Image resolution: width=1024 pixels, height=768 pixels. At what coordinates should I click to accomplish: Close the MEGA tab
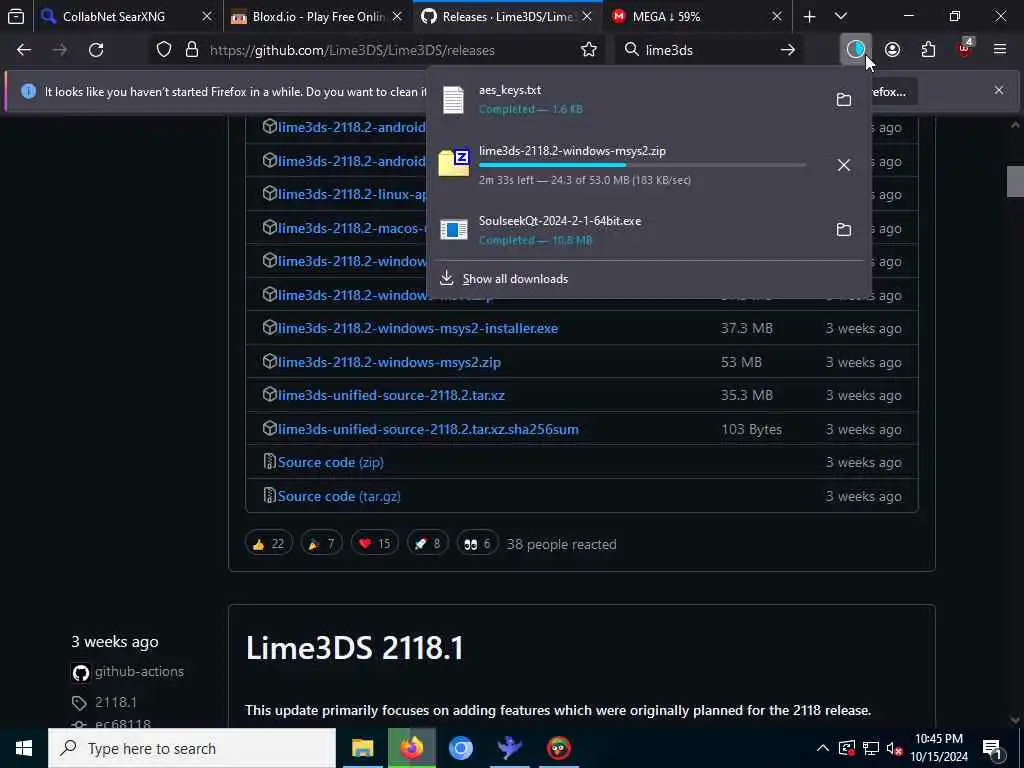click(x=776, y=16)
